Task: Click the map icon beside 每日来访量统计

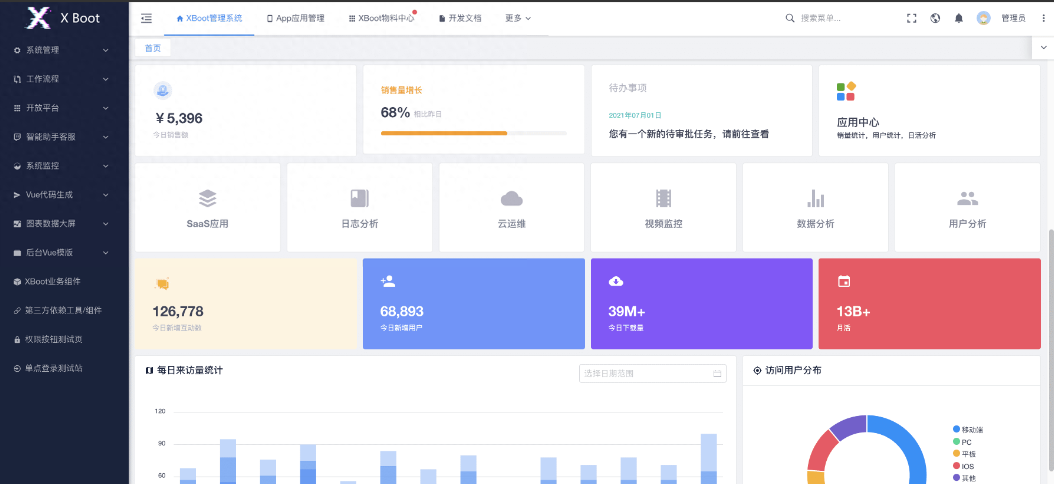Action: coord(149,370)
